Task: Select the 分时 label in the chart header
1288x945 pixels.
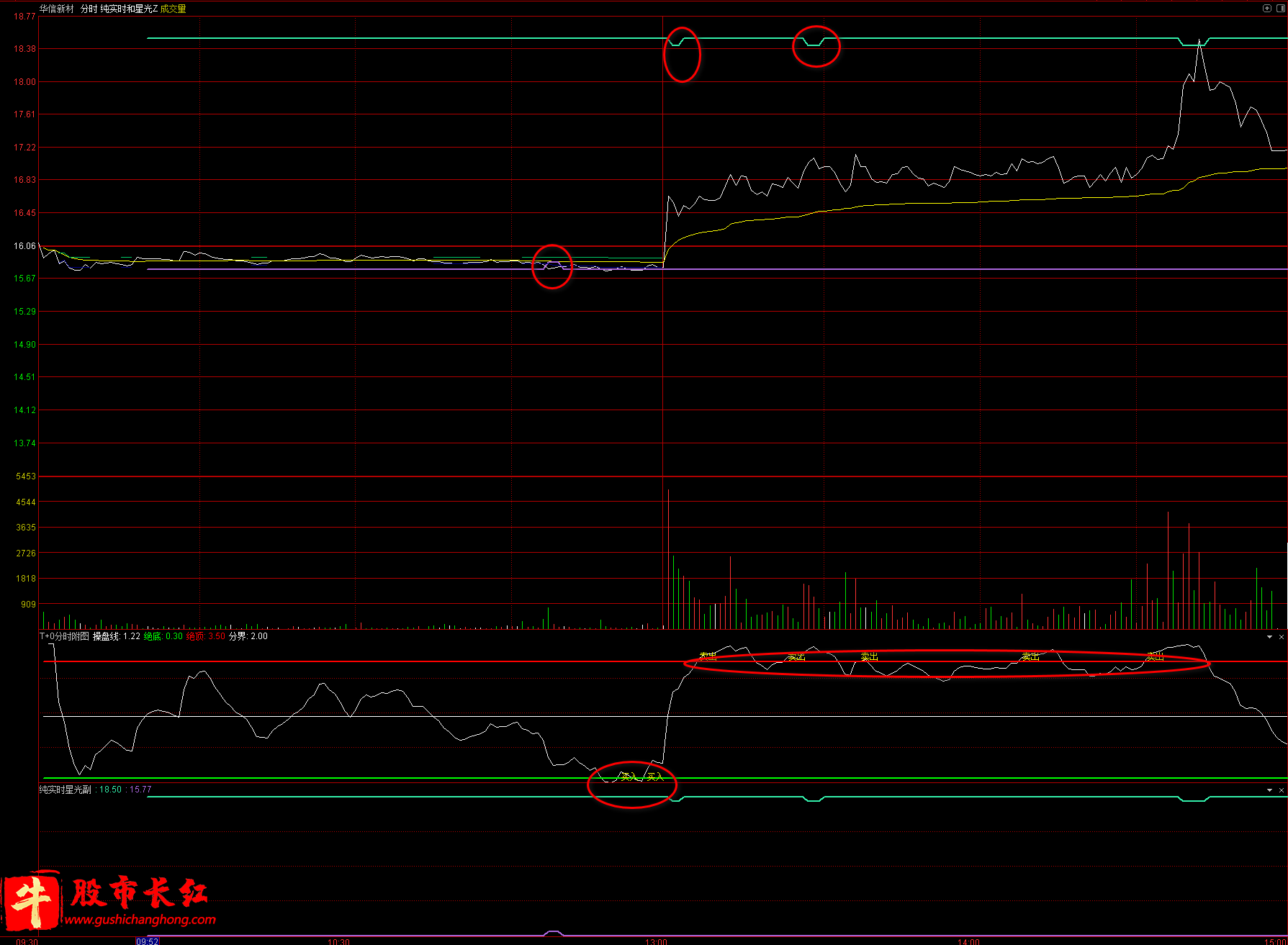Action: [89, 9]
